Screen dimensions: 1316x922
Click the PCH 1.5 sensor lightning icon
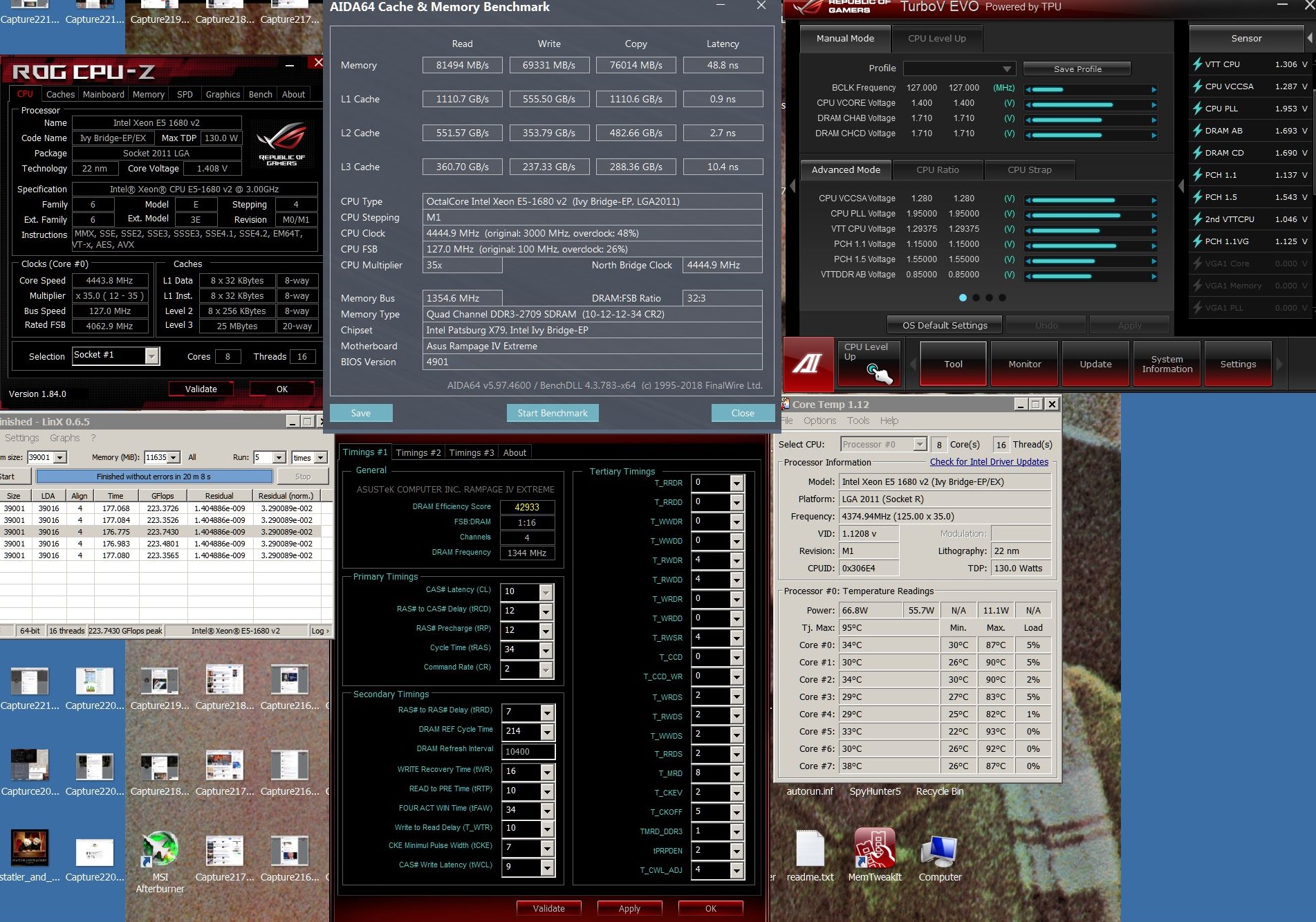click(1197, 197)
